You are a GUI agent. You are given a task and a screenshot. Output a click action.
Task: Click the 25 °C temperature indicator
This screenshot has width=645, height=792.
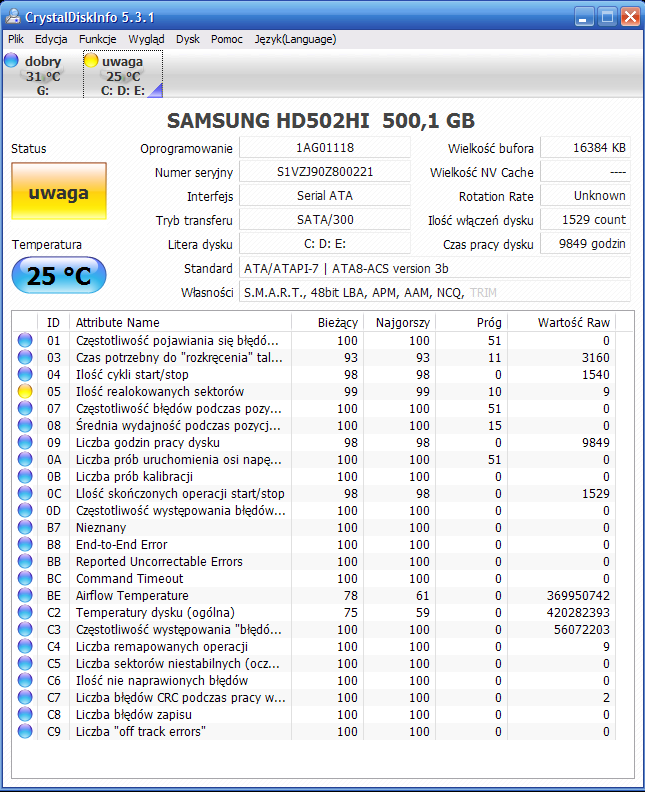tap(59, 275)
